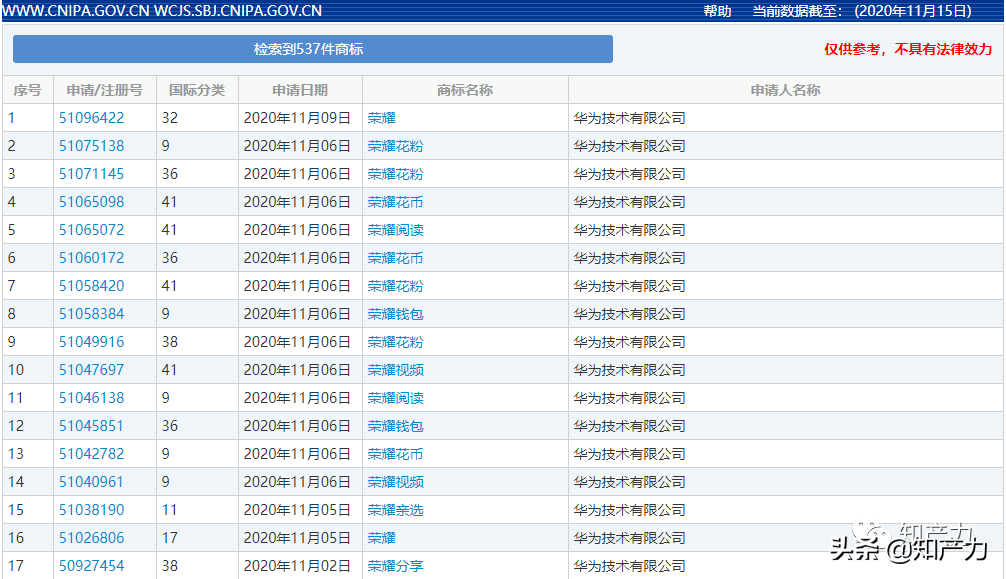Viewport: 1006px width, 579px height.
Task: Click the WWW.CNIPA.GOV.CN header text
Action: [76, 11]
